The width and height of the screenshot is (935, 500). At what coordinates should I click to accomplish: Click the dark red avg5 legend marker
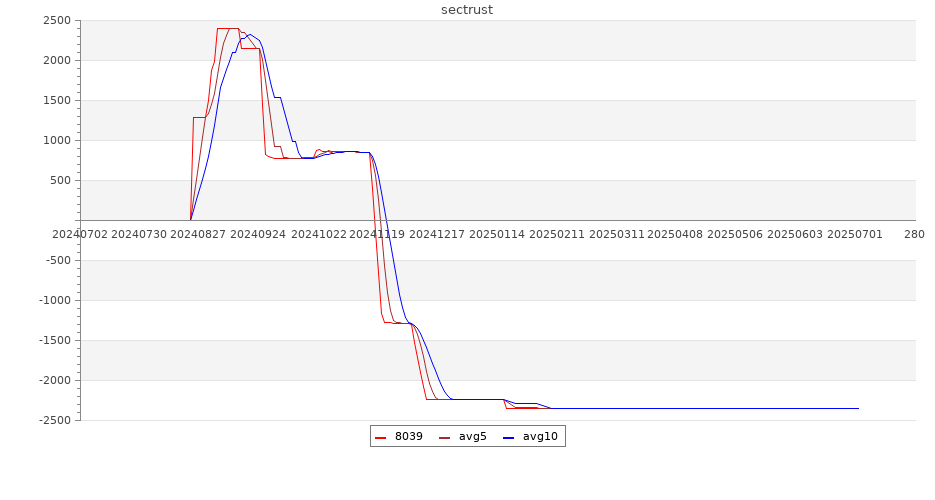tap(444, 438)
